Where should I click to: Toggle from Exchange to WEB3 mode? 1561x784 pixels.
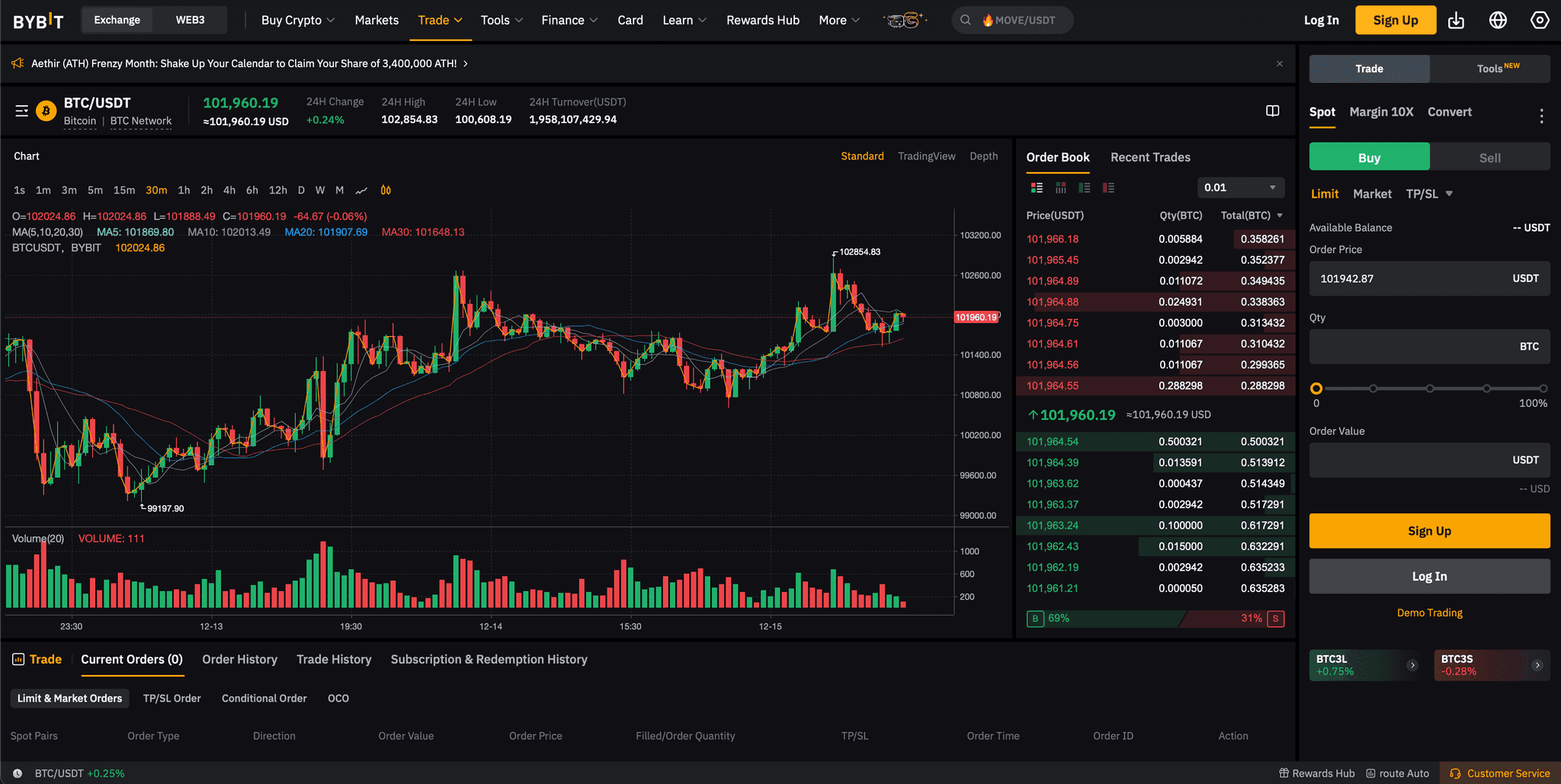(x=190, y=20)
